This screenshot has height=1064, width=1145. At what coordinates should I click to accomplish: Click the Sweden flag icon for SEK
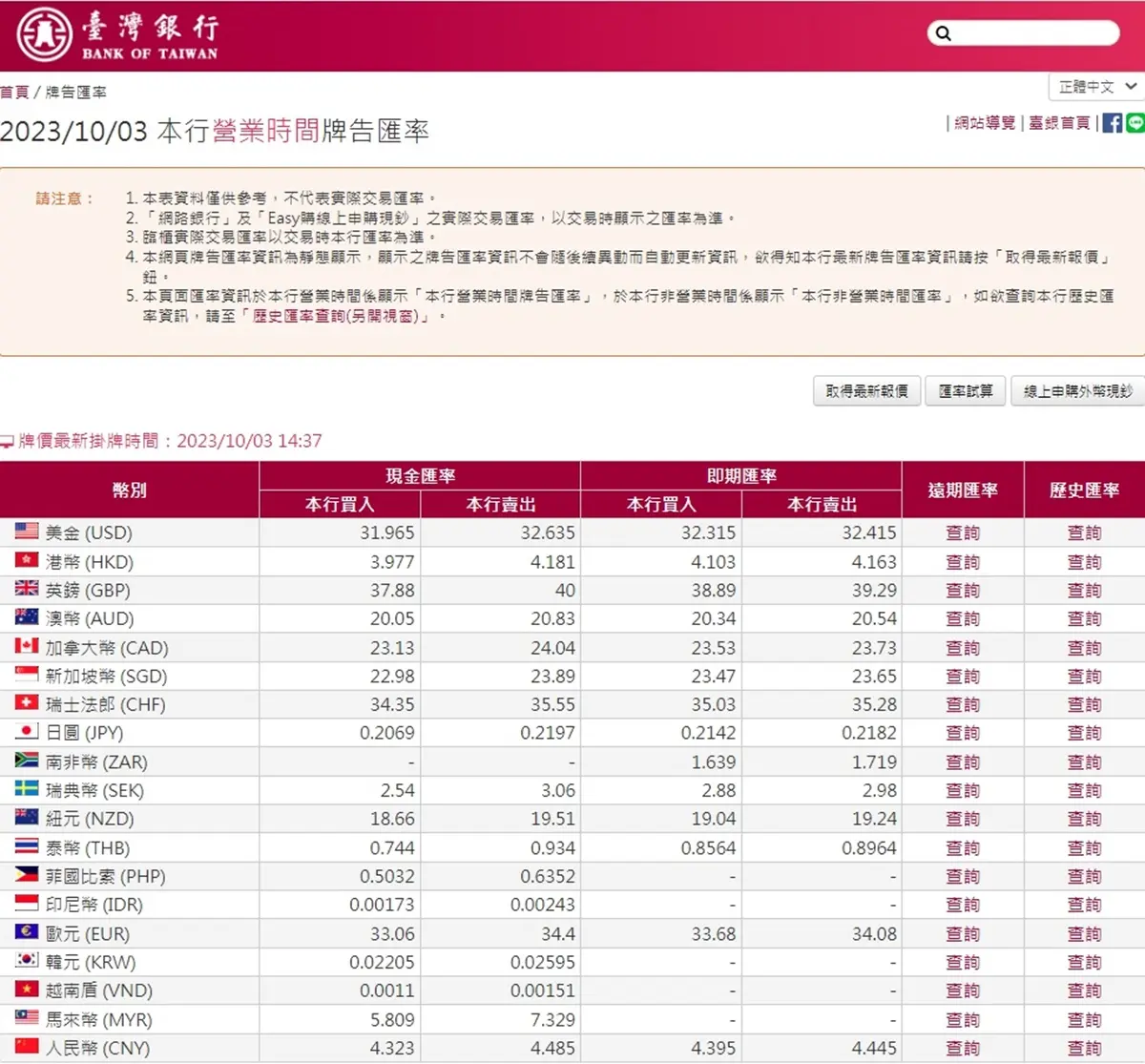[x=27, y=789]
